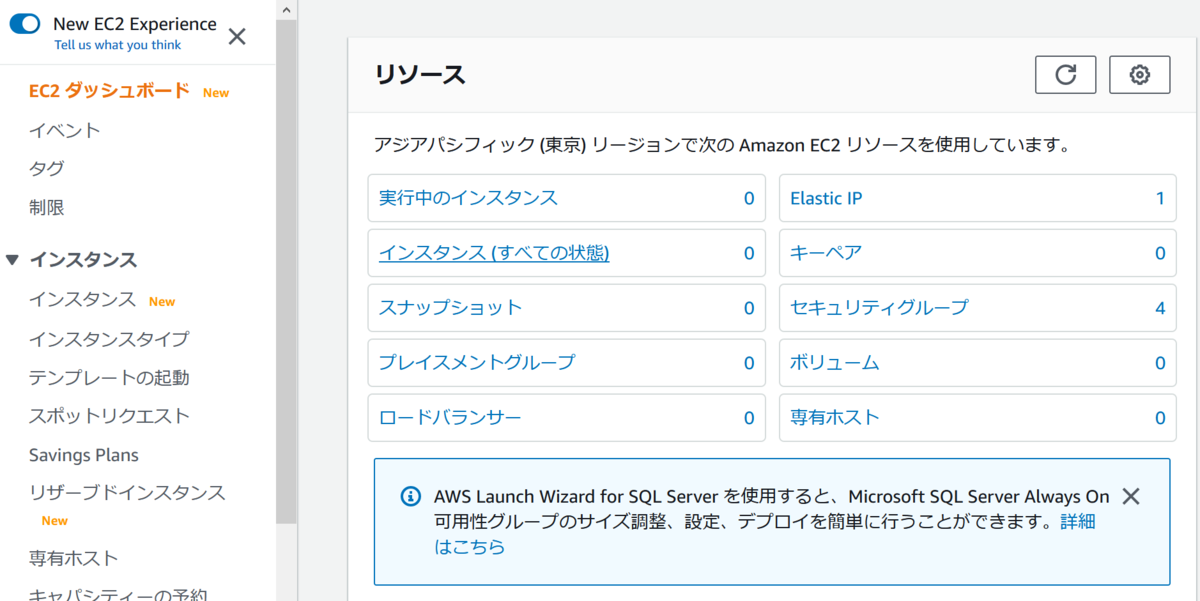This screenshot has height=601, width=1200.
Task: Open 制限 in the sidebar
Action: coord(47,208)
